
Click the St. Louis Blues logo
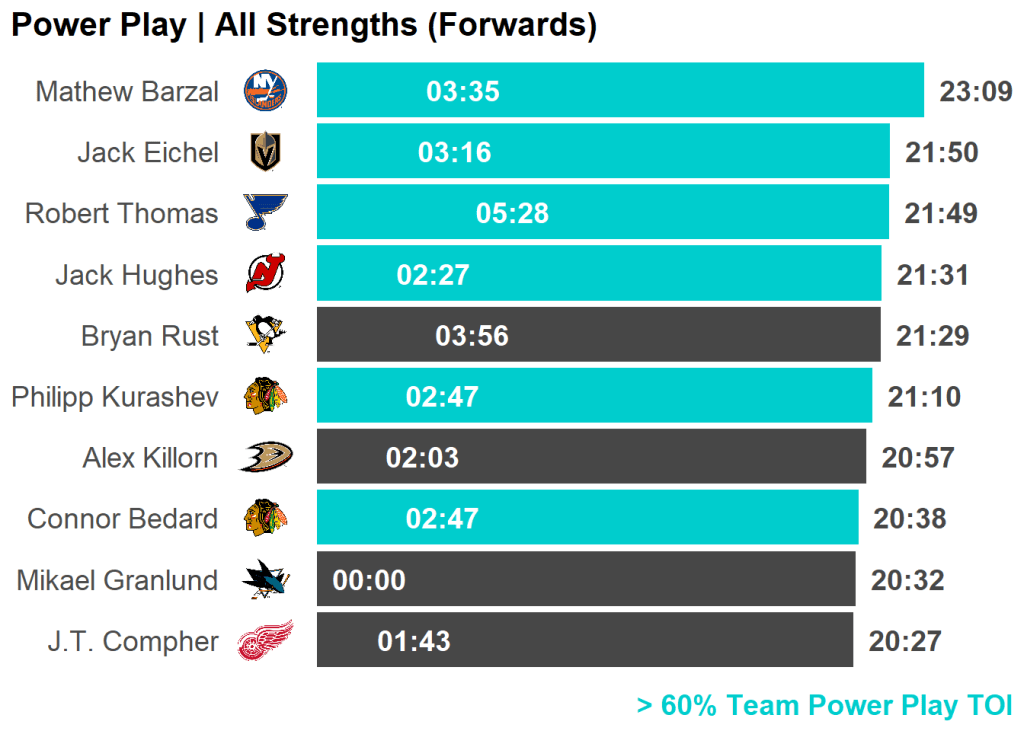[265, 213]
